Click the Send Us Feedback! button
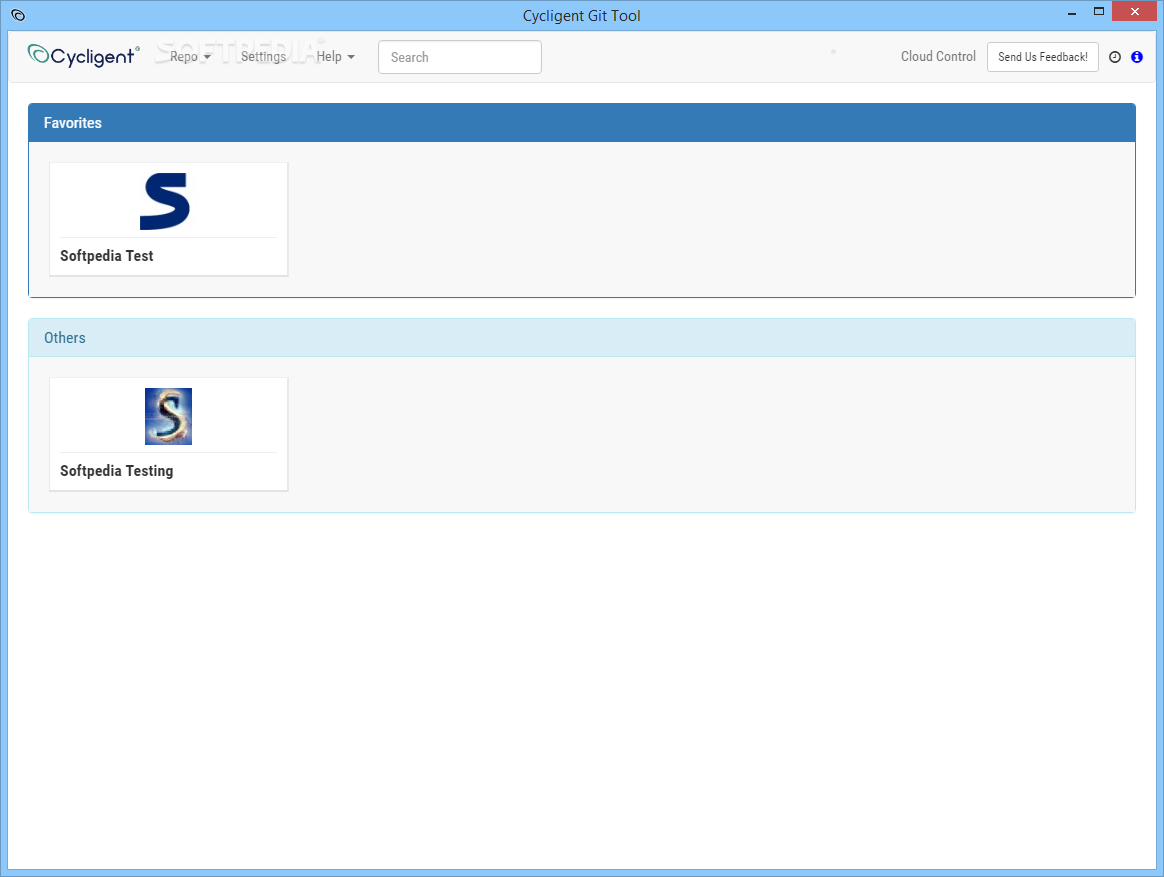 pos(1042,57)
